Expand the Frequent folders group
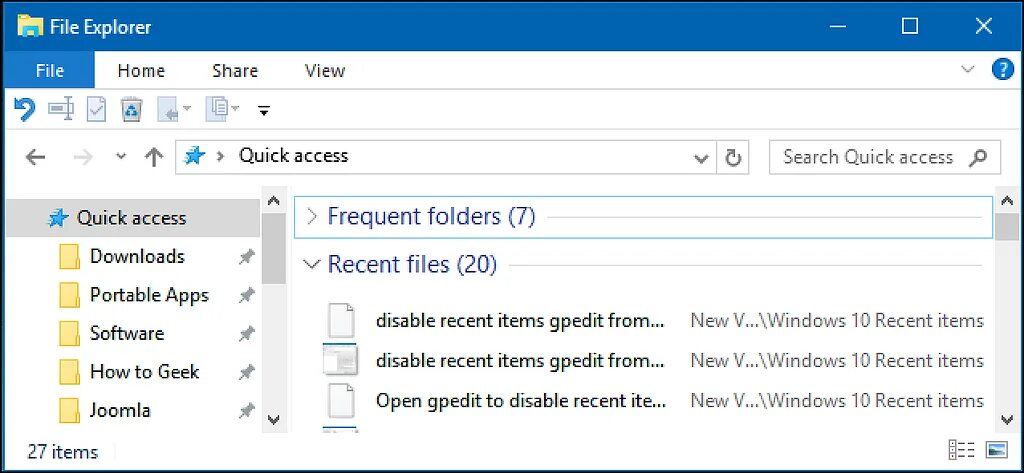1024x473 pixels. pyautogui.click(x=312, y=216)
